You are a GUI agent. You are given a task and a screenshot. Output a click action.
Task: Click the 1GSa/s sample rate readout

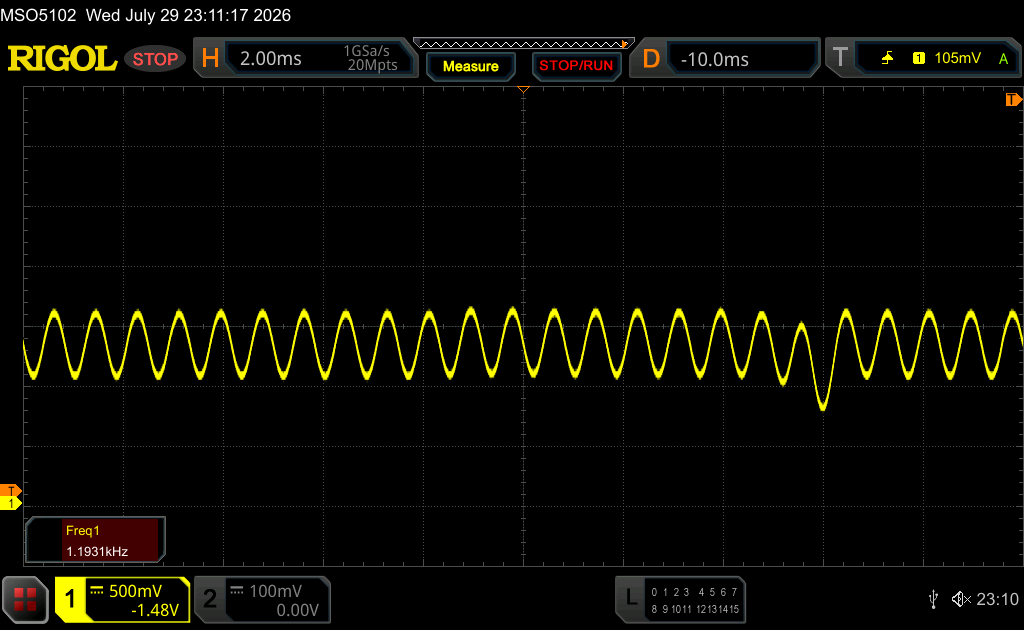tap(366, 51)
